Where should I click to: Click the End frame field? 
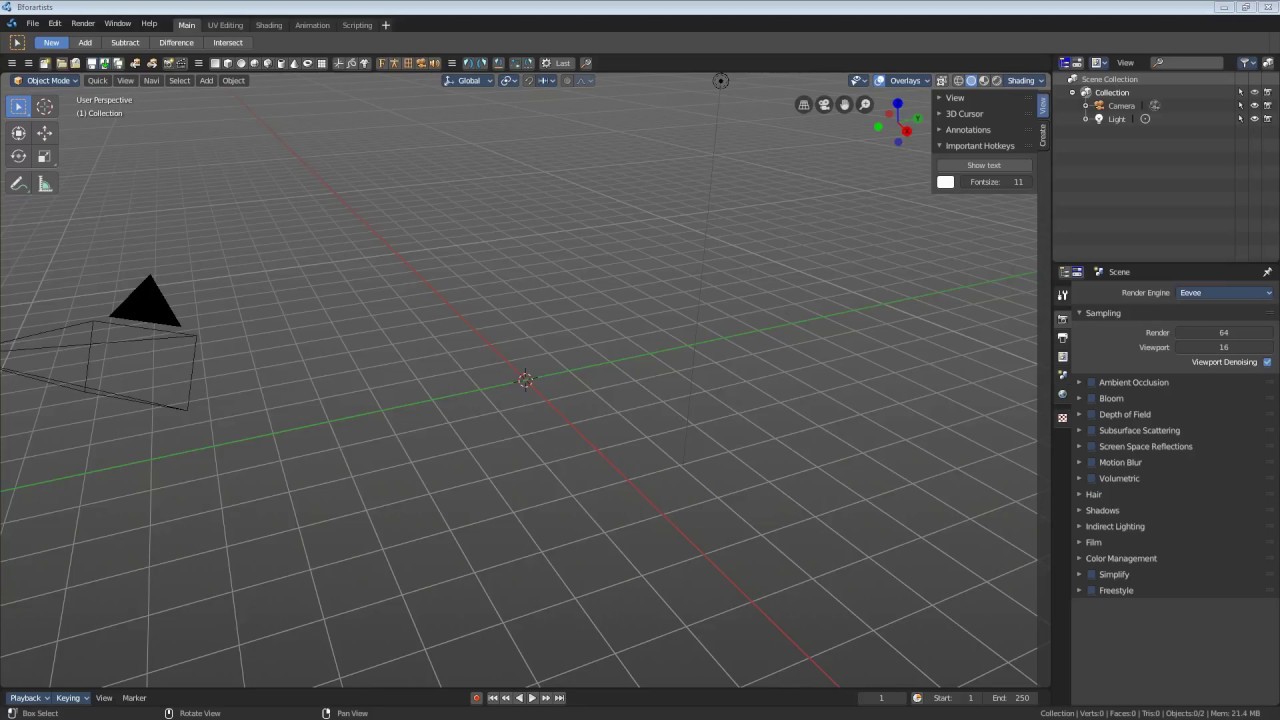(1011, 698)
